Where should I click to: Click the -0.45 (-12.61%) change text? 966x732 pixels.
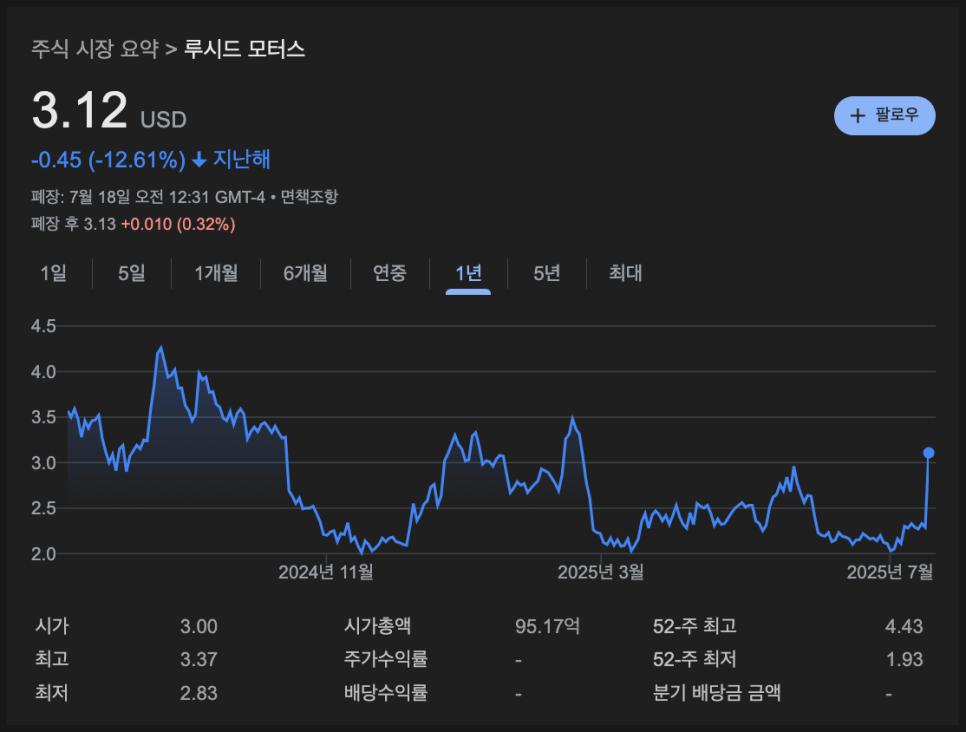coord(108,160)
